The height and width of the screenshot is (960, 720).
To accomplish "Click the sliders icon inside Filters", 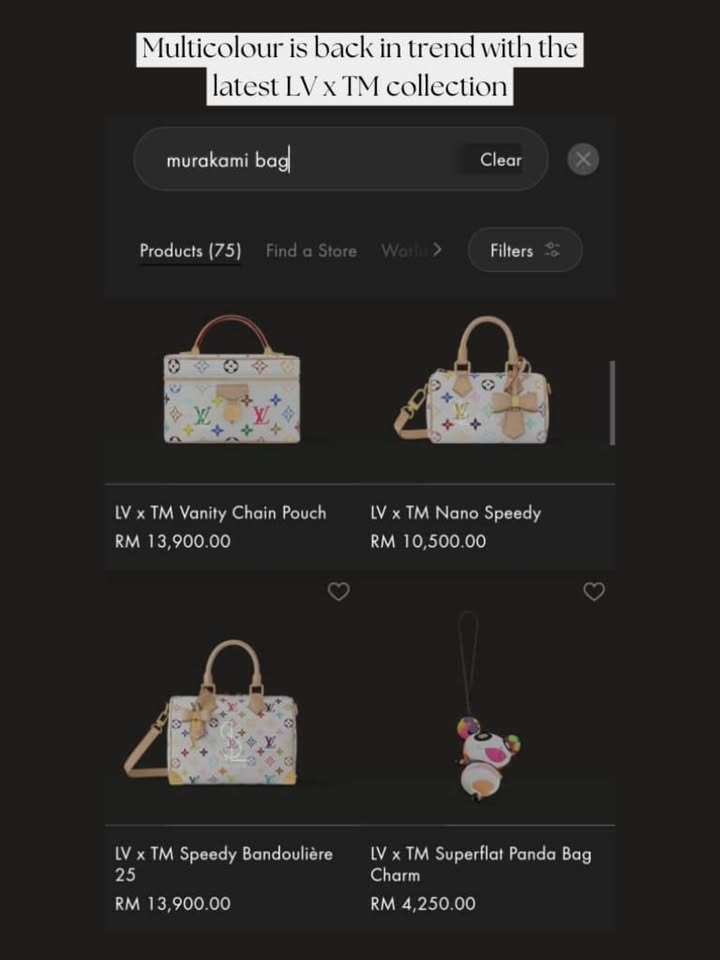I will pos(552,250).
